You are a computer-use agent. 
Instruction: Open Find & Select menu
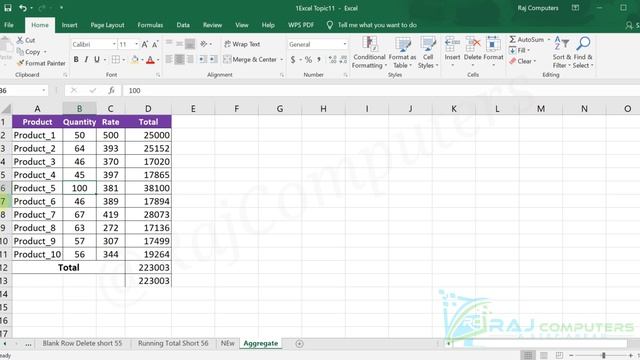pos(583,53)
